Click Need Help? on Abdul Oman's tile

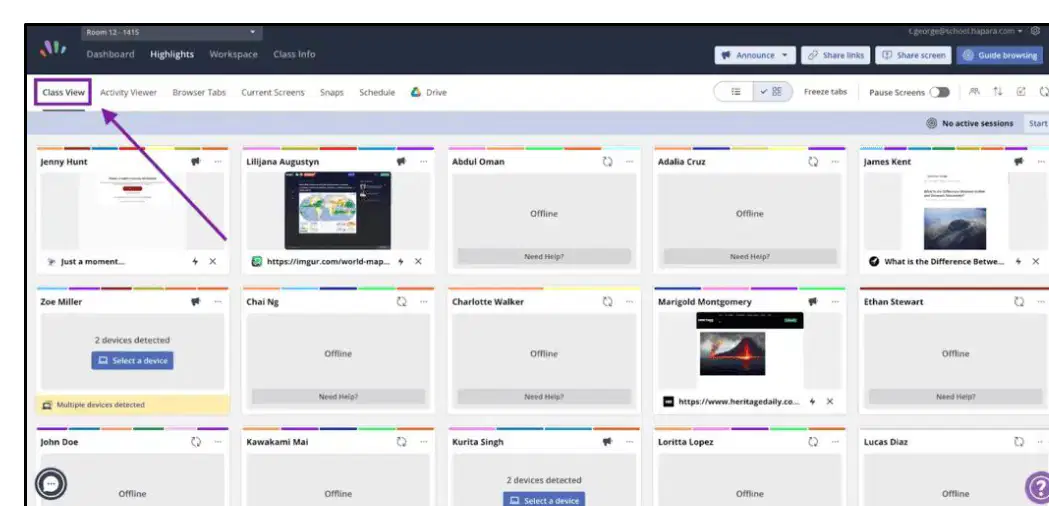[544, 256]
